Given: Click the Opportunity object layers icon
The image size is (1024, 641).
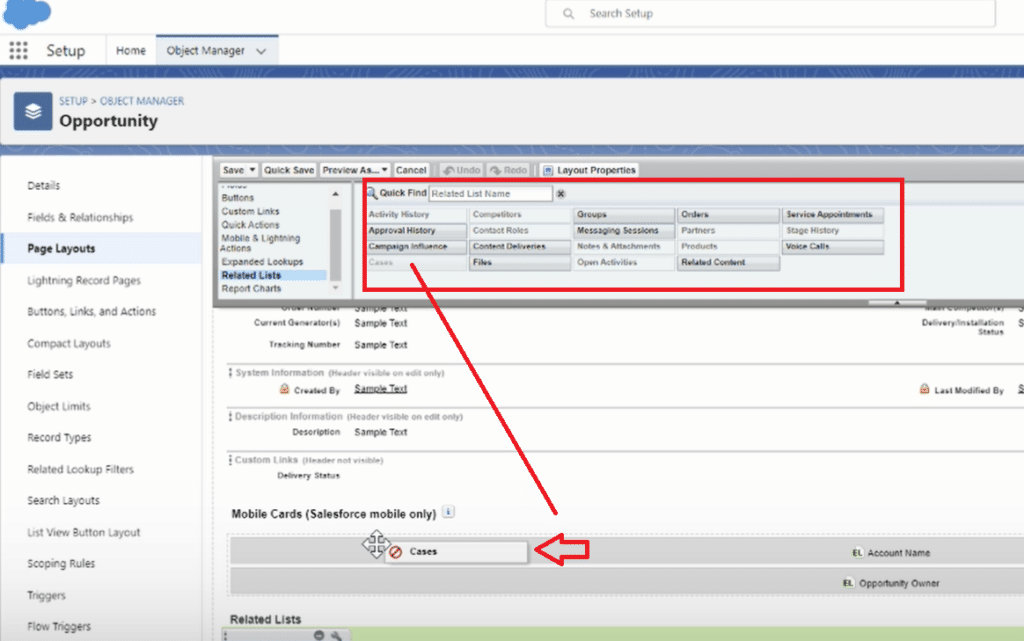Looking at the screenshot, I should coord(33,111).
